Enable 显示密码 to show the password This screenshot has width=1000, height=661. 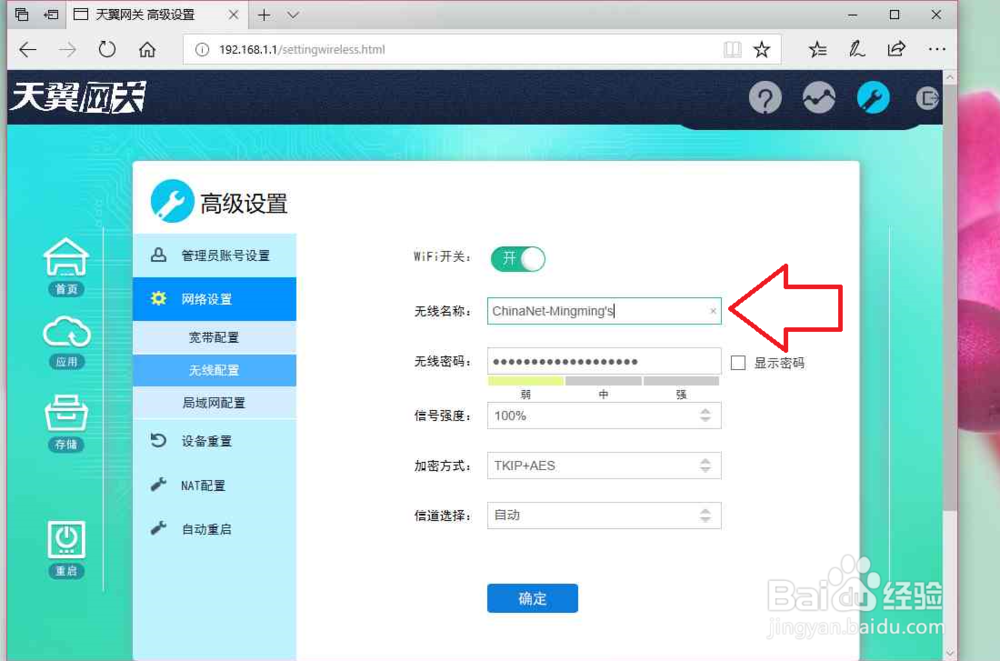point(737,362)
